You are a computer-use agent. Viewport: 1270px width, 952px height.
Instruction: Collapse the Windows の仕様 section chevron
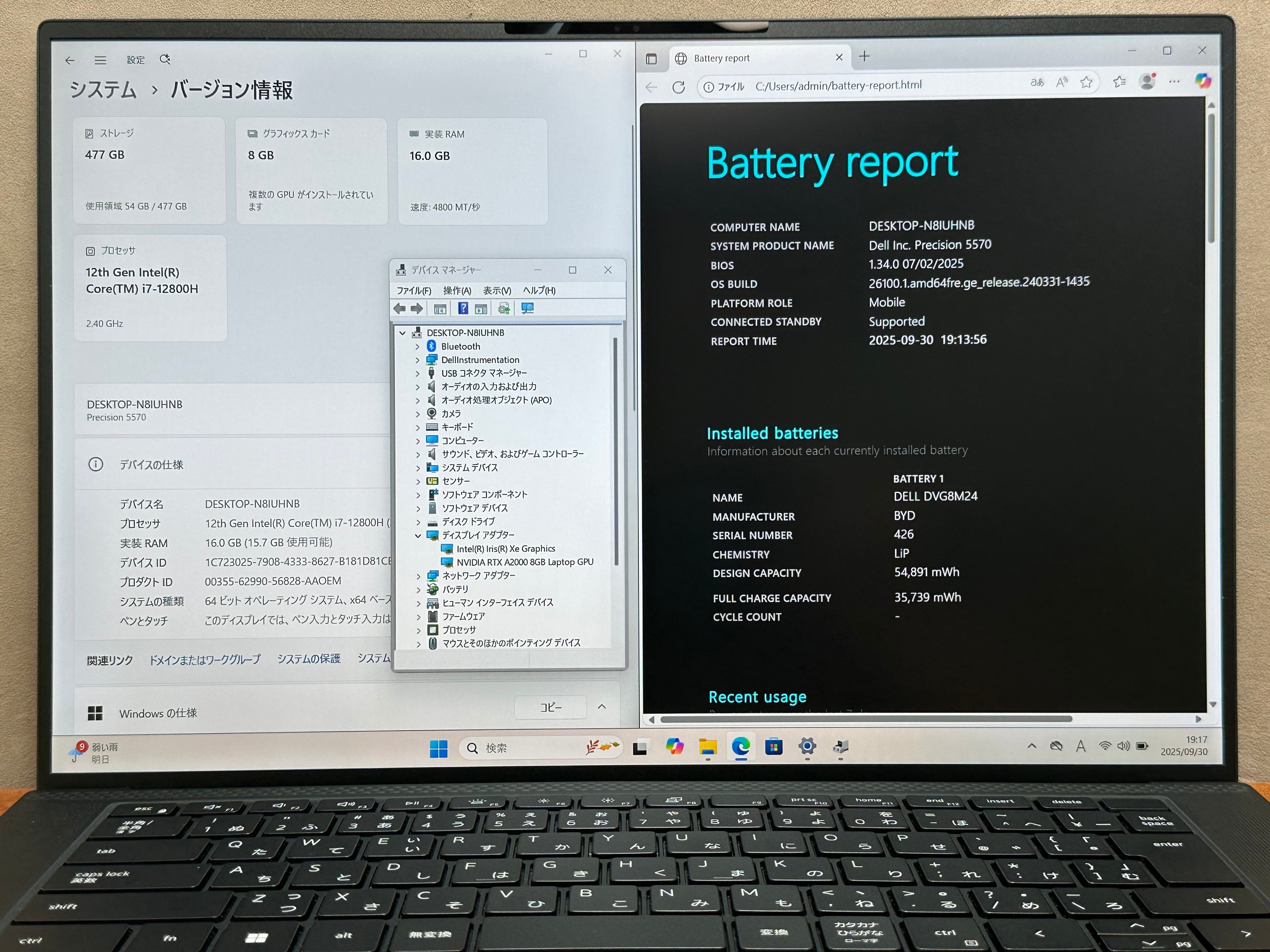tap(602, 706)
